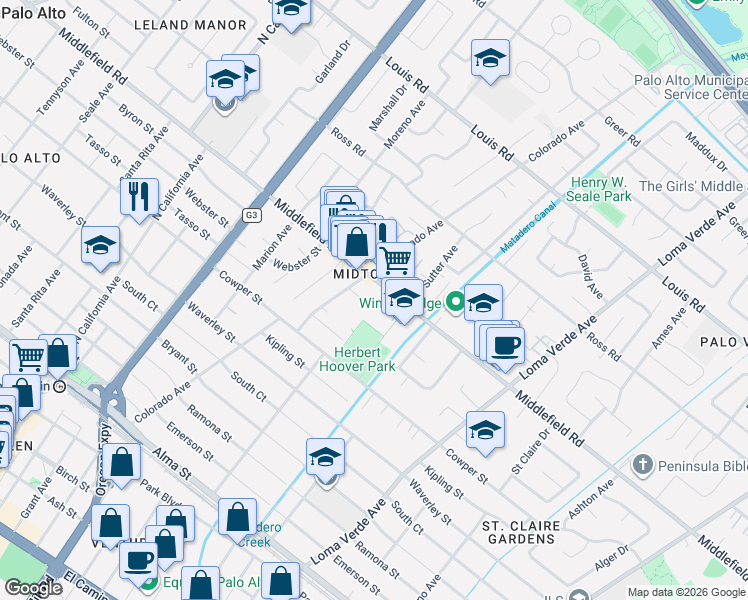Open the Google logo link
Image resolution: width=748 pixels, height=600 pixels.
[x=33, y=588]
